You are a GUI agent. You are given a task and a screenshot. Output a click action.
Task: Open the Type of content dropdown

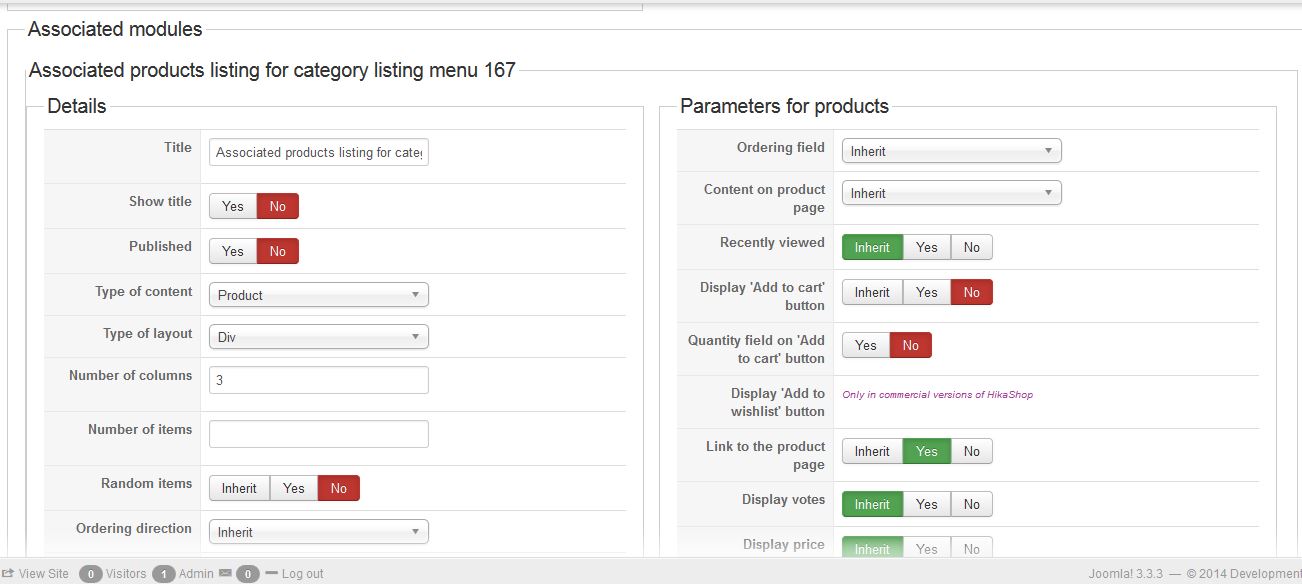(318, 295)
